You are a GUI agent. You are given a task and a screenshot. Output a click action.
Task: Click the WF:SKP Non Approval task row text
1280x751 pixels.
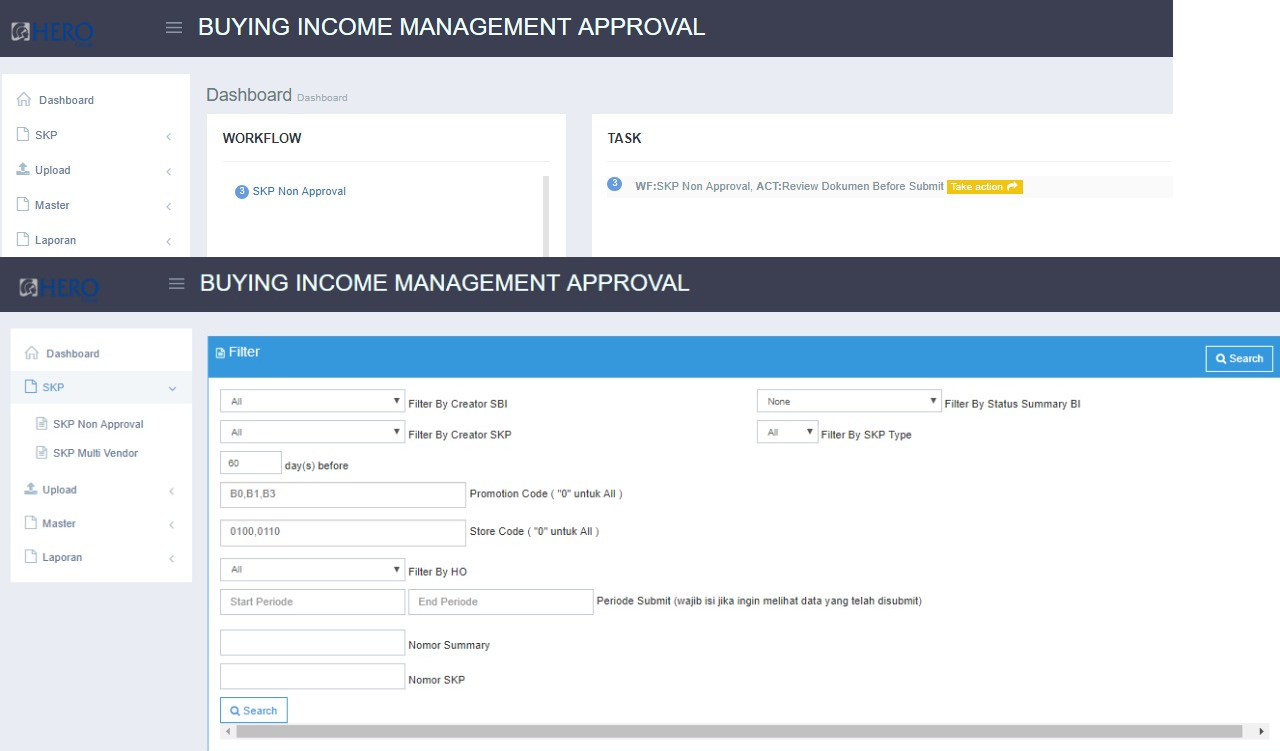(x=789, y=187)
